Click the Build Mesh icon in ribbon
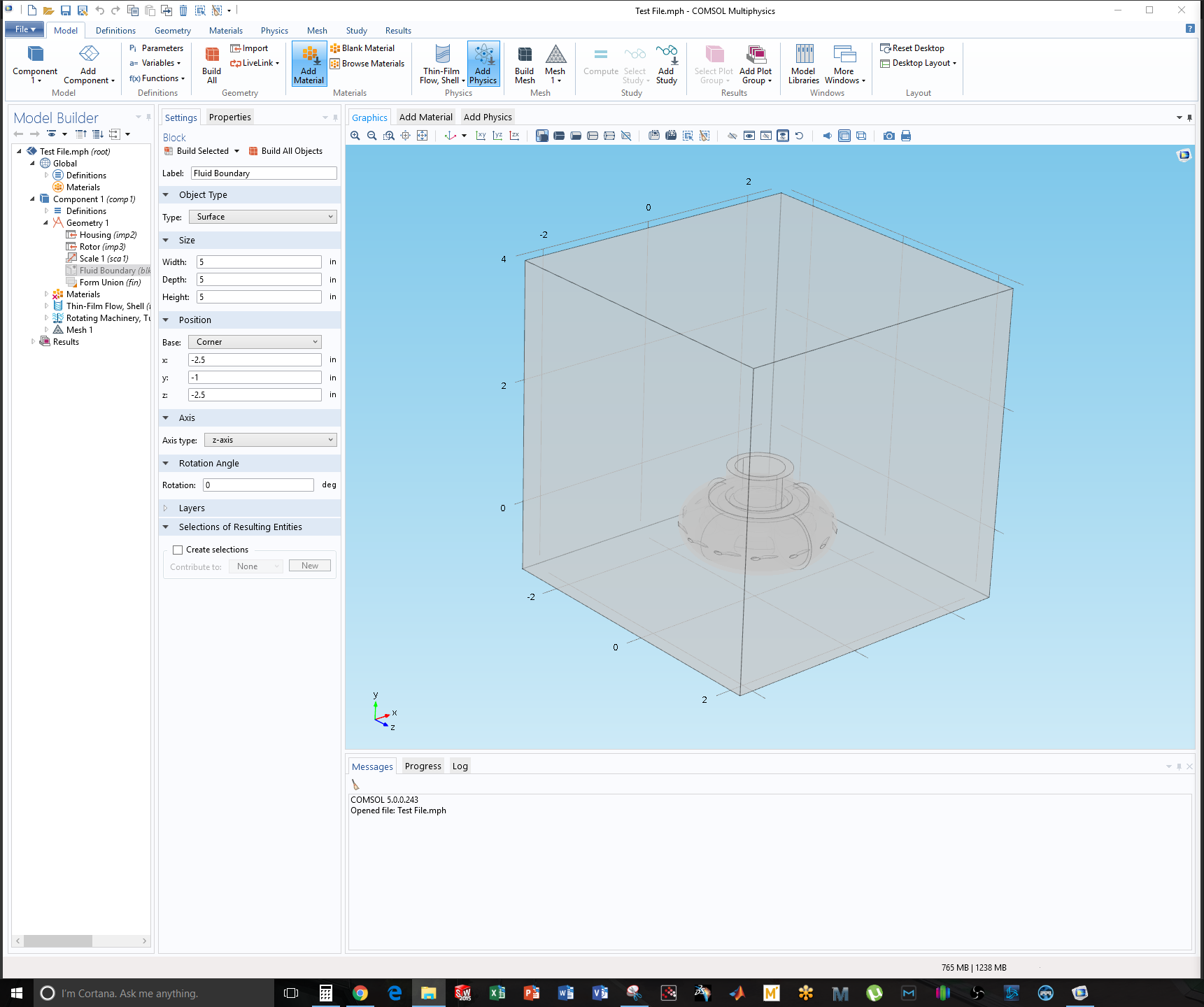Screen dimensions: 1204x1007 pyautogui.click(x=524, y=64)
